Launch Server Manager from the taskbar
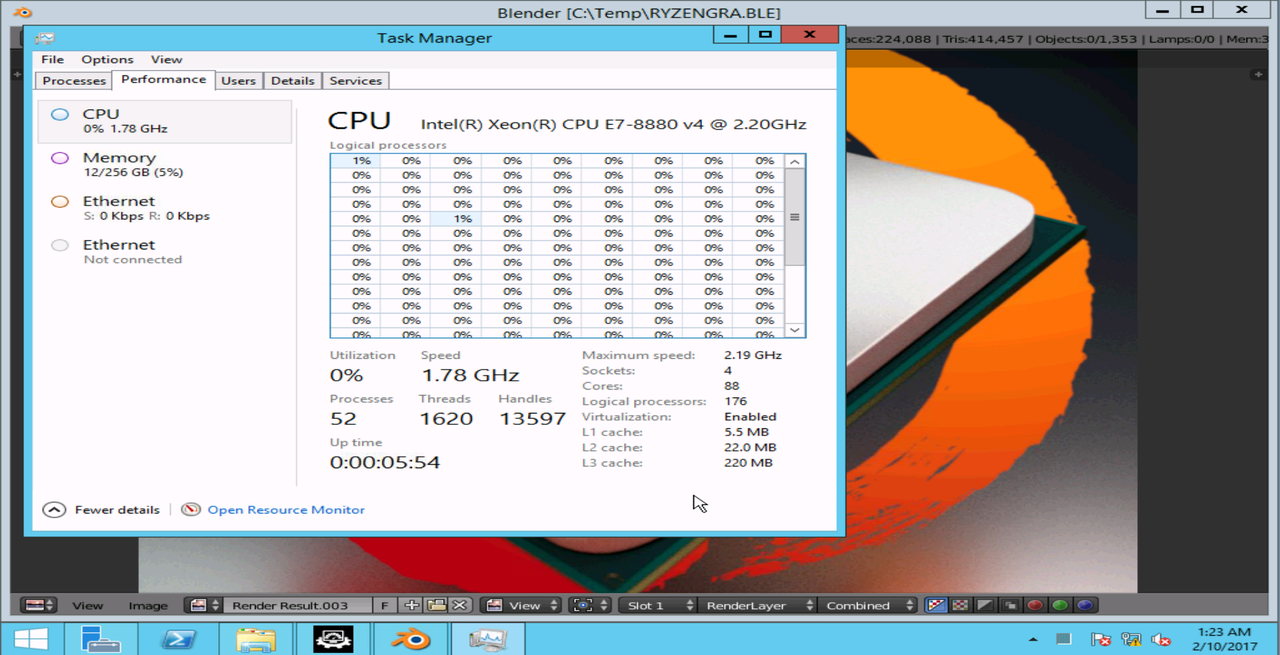The width and height of the screenshot is (1280, 655). click(x=100, y=639)
